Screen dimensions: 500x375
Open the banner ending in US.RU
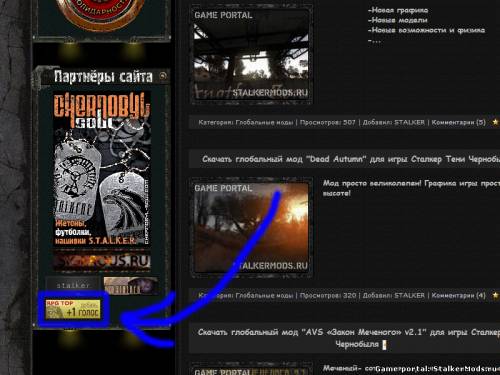[x=102, y=261]
